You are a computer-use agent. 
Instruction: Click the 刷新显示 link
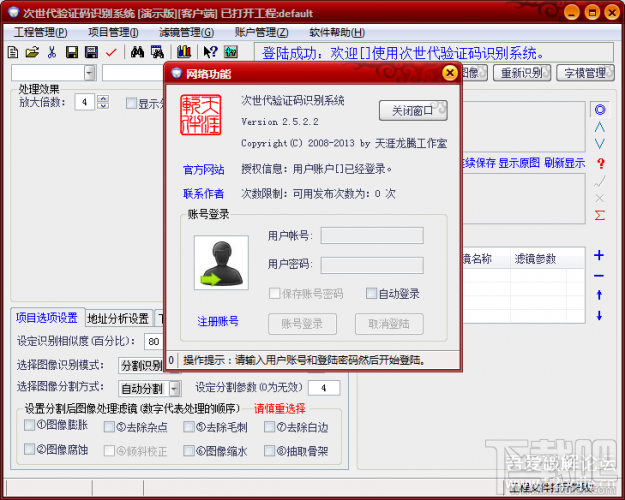pyautogui.click(x=565, y=163)
